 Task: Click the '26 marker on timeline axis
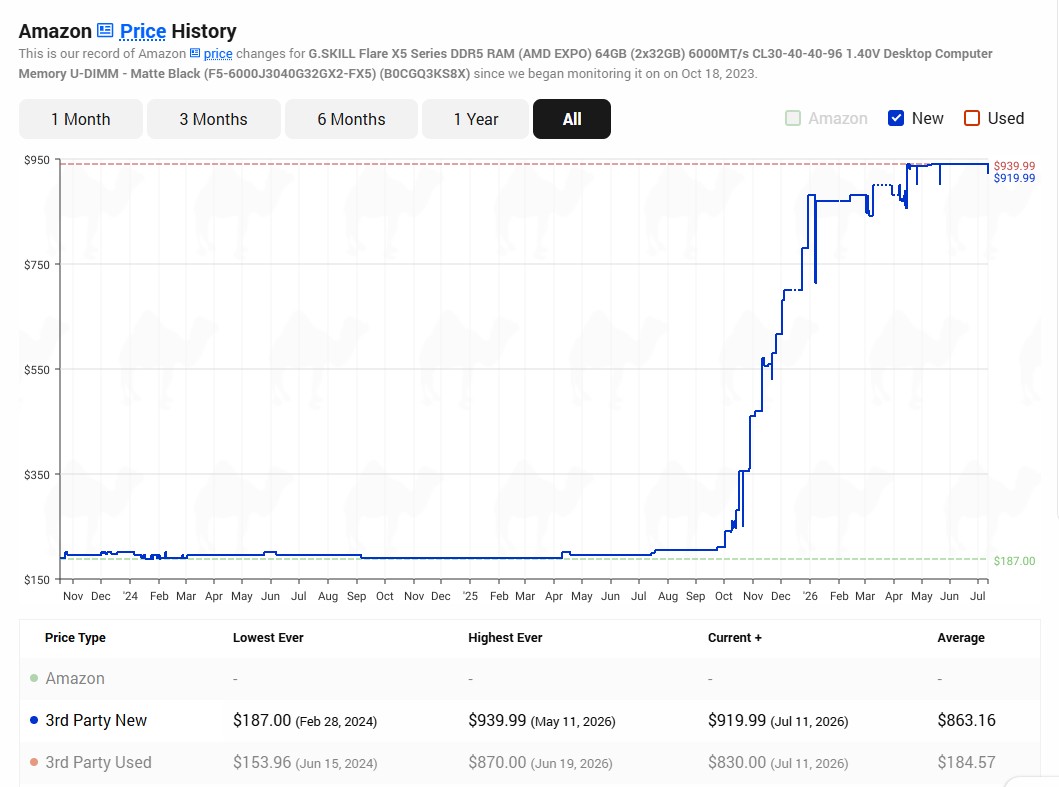click(810, 596)
